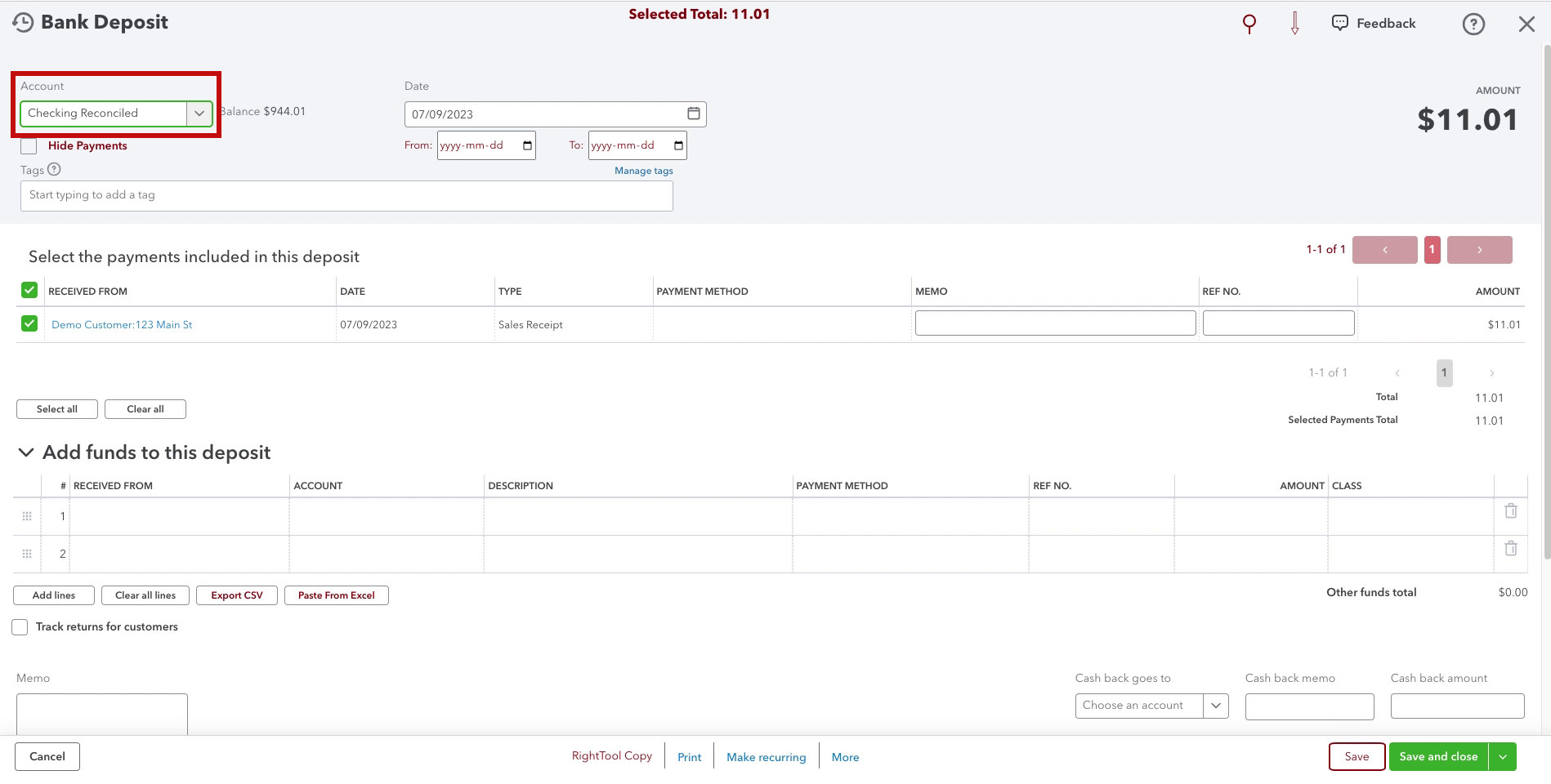Screen dimensions: 1551x784
Task: Click the Feedback speech bubble icon
Action: [x=1340, y=23]
